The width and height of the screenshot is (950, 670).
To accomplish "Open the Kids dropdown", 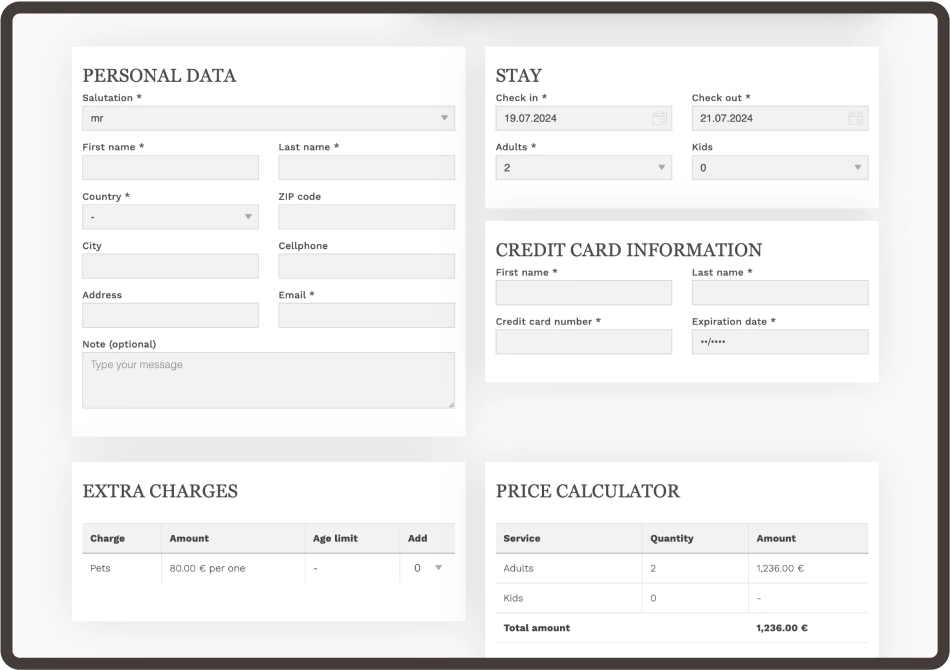I will 780,168.
